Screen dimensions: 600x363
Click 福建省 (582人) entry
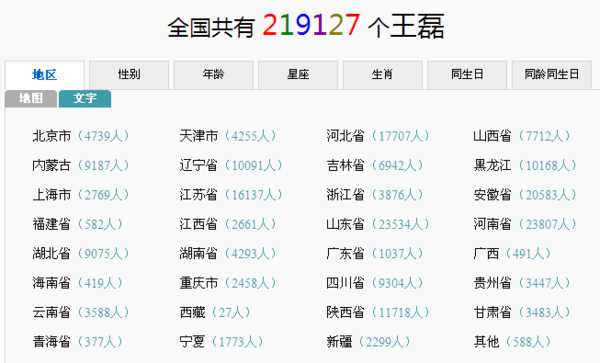(x=78, y=224)
